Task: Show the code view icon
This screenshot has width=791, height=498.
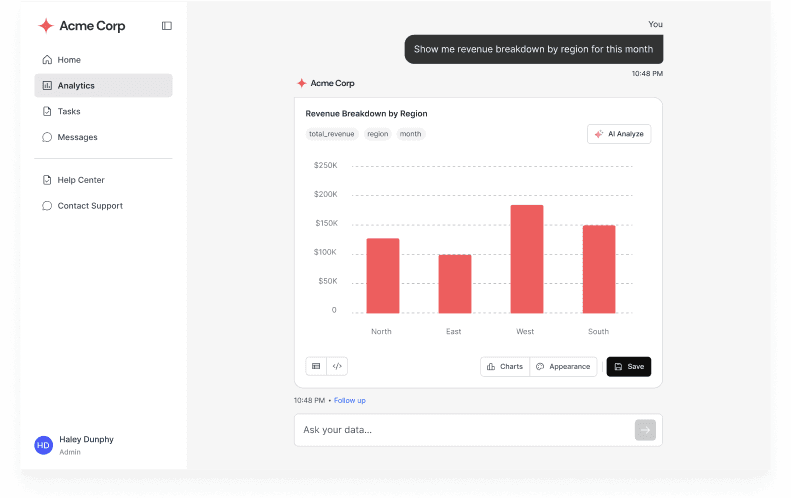Action: pyautogui.click(x=337, y=366)
